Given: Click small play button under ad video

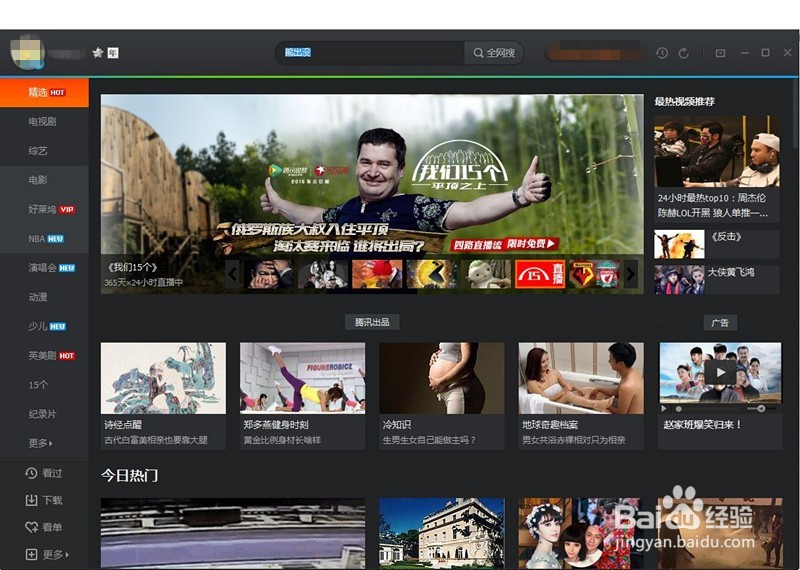Looking at the screenshot, I should click(664, 409).
